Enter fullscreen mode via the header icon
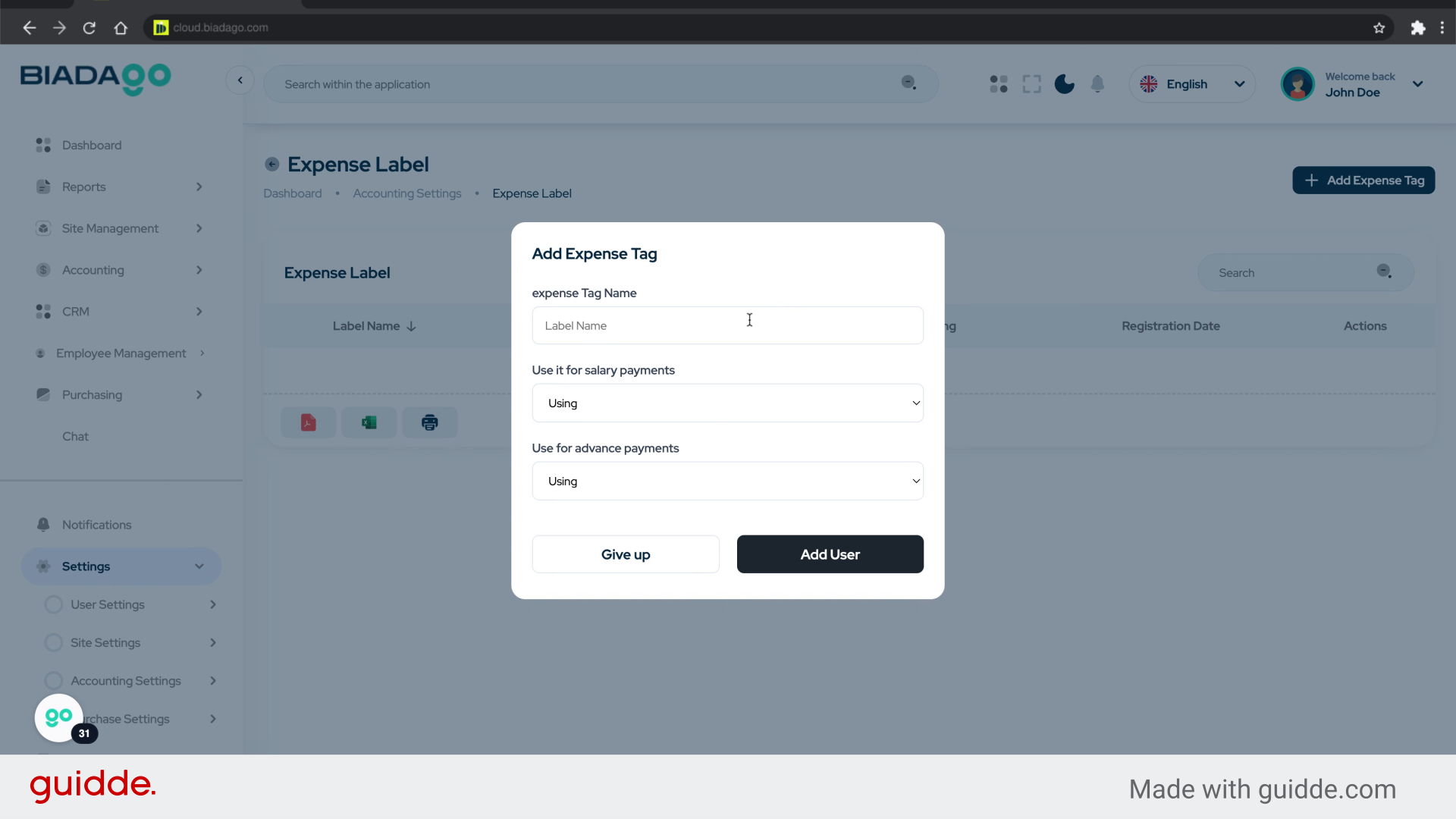 coord(1031,84)
